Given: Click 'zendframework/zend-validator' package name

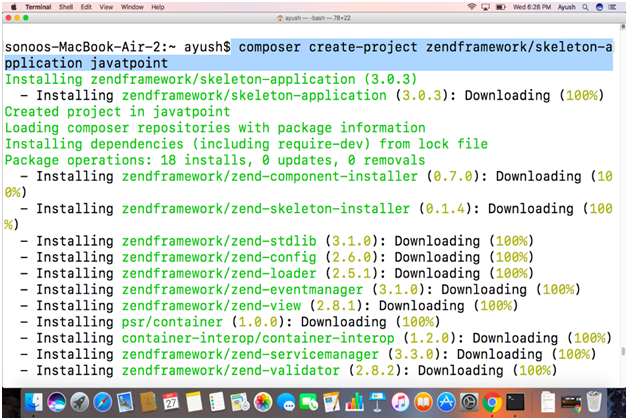Looking at the screenshot, I should pos(231,370).
